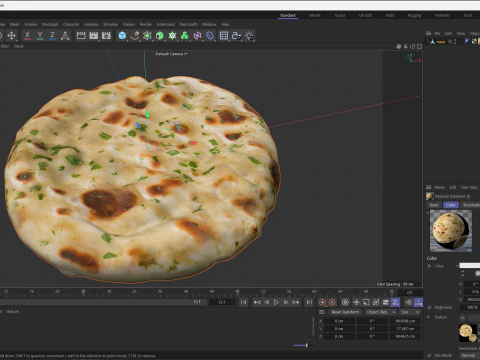
Task: Click the purple Deformer bend icon
Action: click(210, 35)
